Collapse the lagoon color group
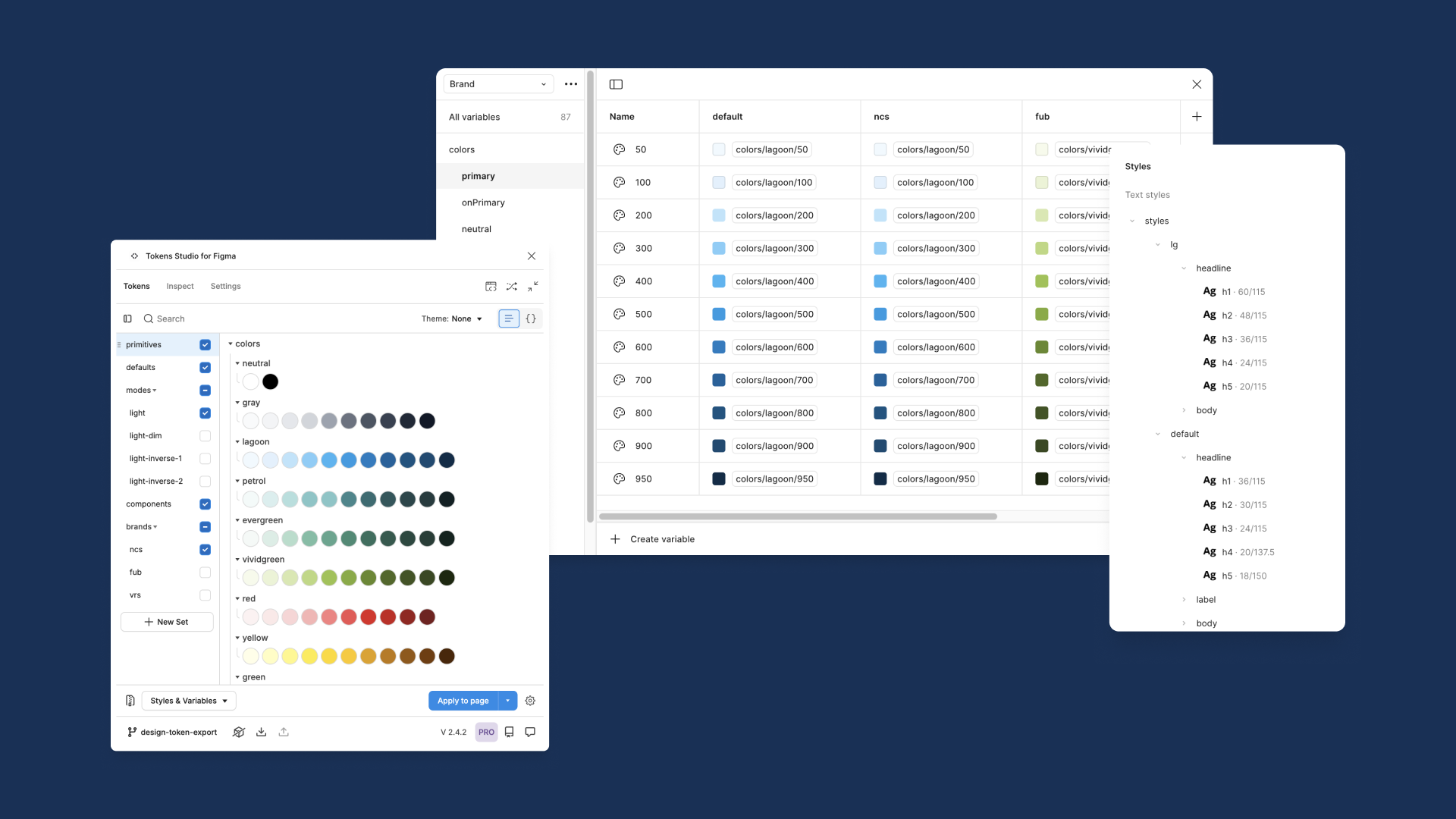Viewport: 1456px width, 819px height. 237,442
